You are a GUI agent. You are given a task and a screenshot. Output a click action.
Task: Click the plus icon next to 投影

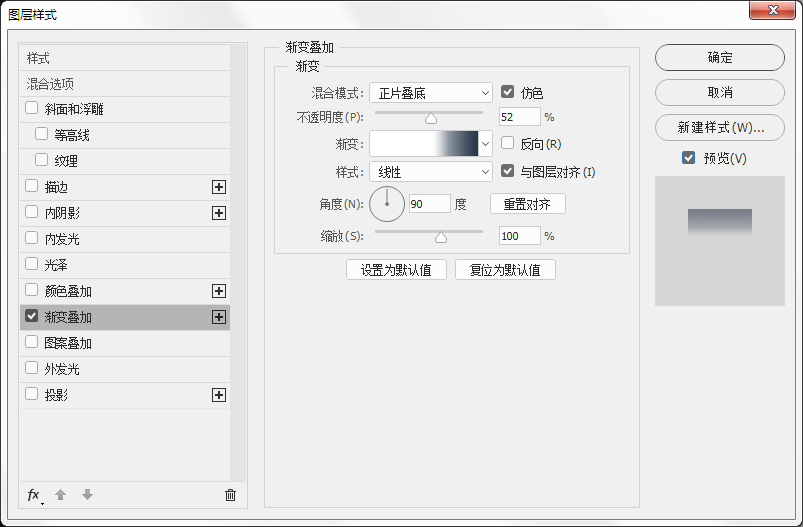click(219, 395)
